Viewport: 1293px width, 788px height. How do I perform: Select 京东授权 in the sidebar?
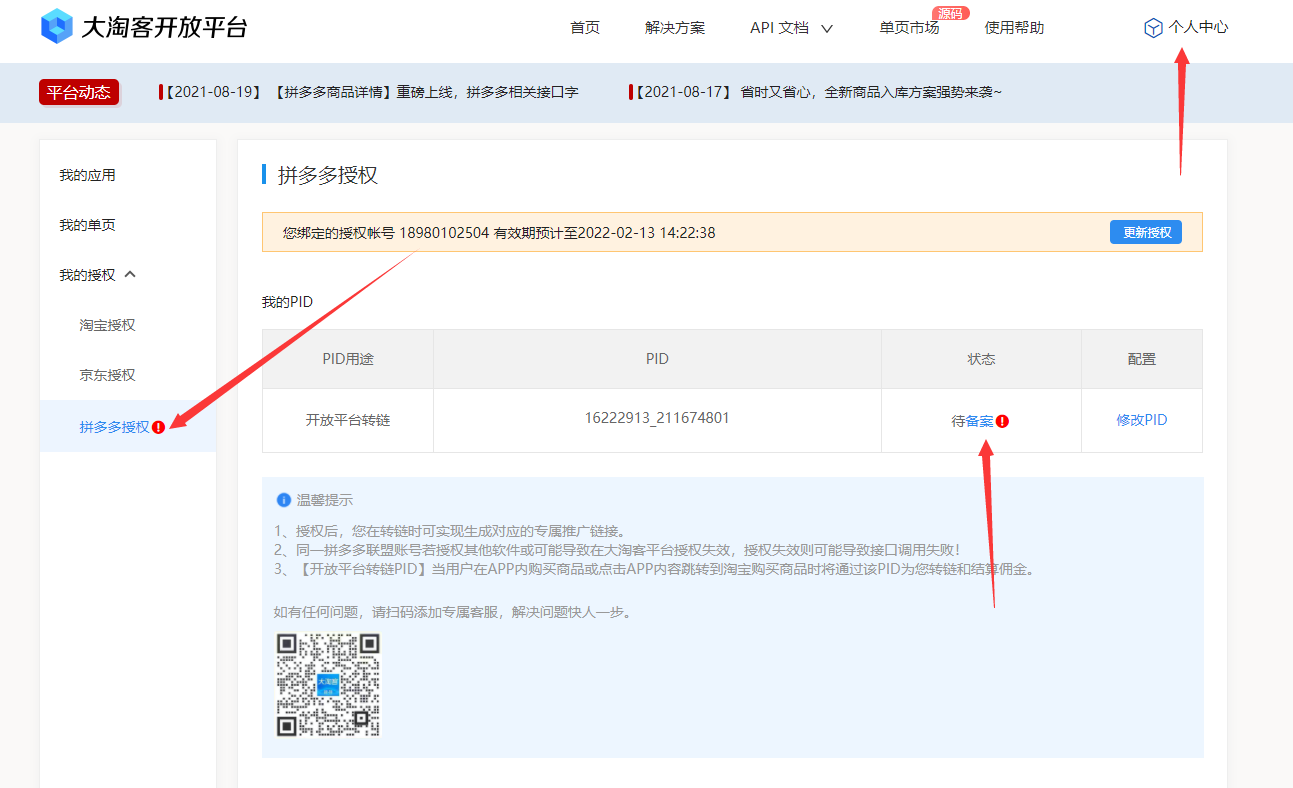click(107, 375)
